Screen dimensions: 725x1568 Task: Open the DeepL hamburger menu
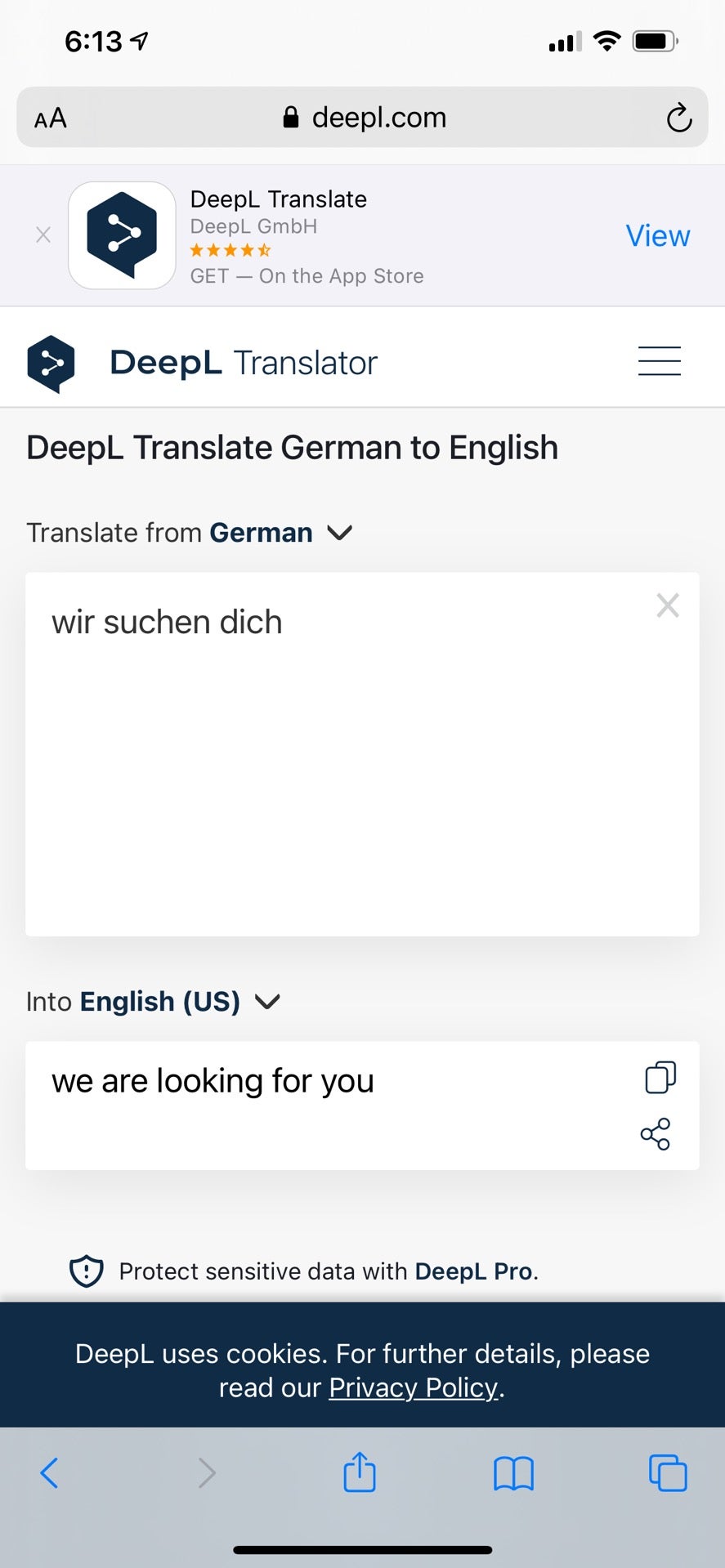click(659, 361)
